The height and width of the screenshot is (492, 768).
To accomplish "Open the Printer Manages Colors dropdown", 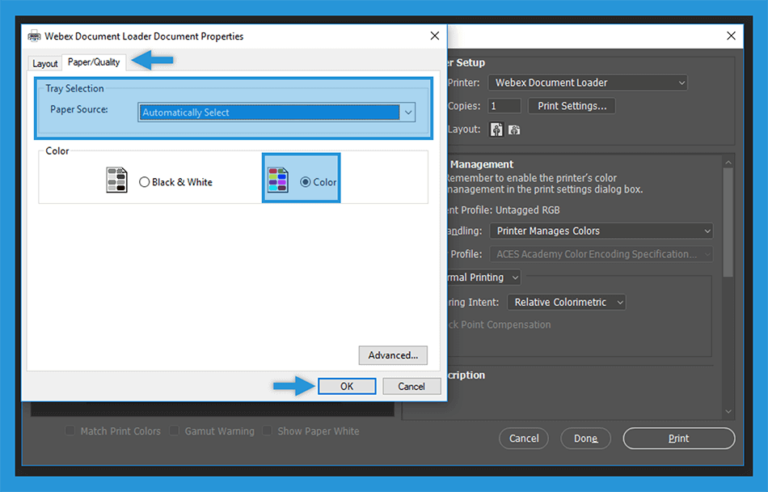I will (x=602, y=231).
